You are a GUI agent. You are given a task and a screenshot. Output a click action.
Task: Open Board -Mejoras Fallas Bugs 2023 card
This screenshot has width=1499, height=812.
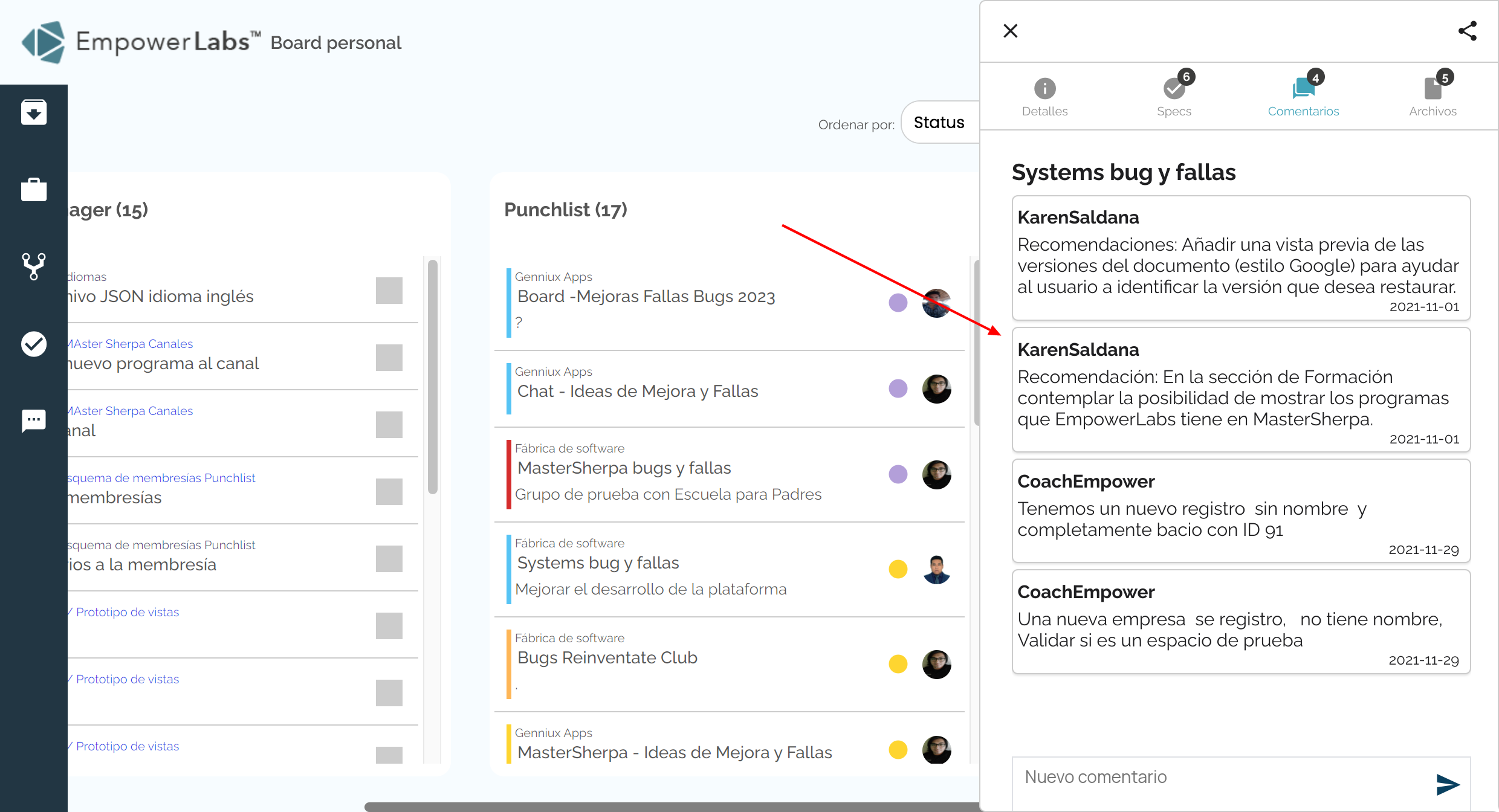730,303
